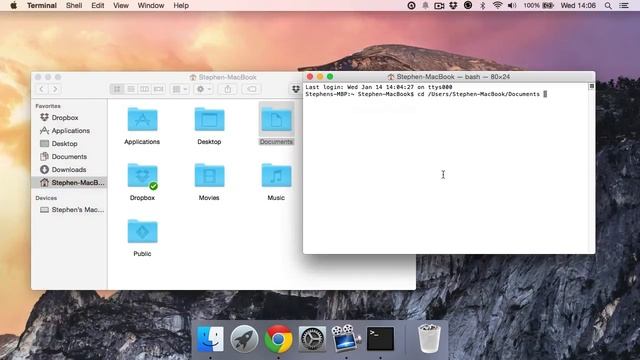Click the Bluetooth status icon

(x=482, y=5)
